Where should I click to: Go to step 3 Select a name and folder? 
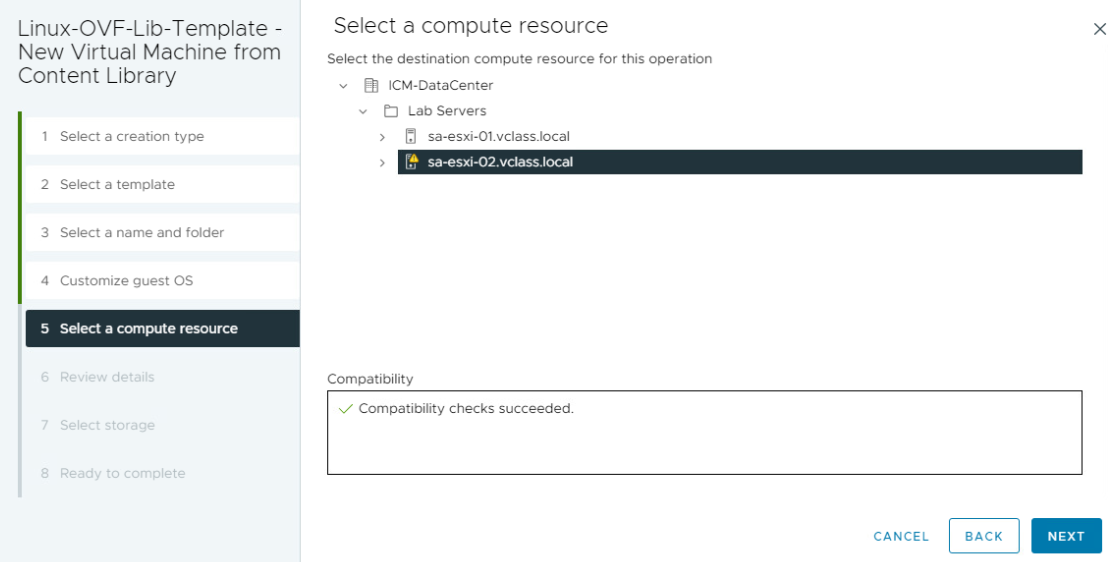[163, 232]
